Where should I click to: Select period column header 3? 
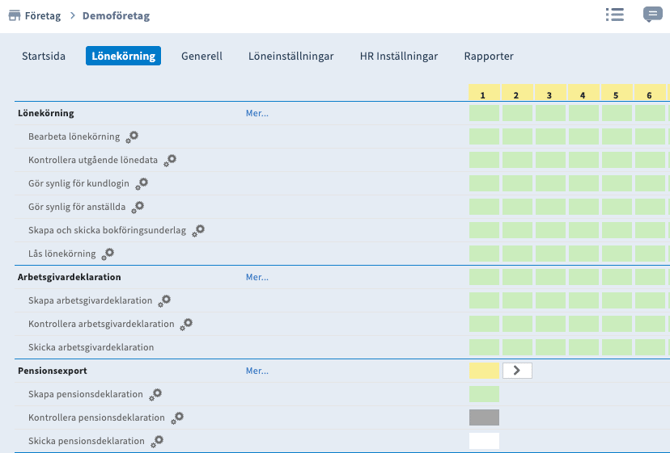coord(549,95)
